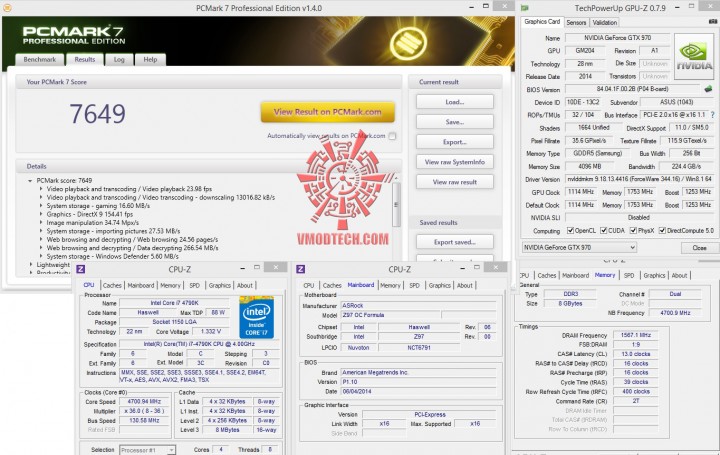This screenshot has height=455, width=720.
Task: Click the GPU Name field NVIDIA GeForce GTX 970
Action: [x=617, y=38]
